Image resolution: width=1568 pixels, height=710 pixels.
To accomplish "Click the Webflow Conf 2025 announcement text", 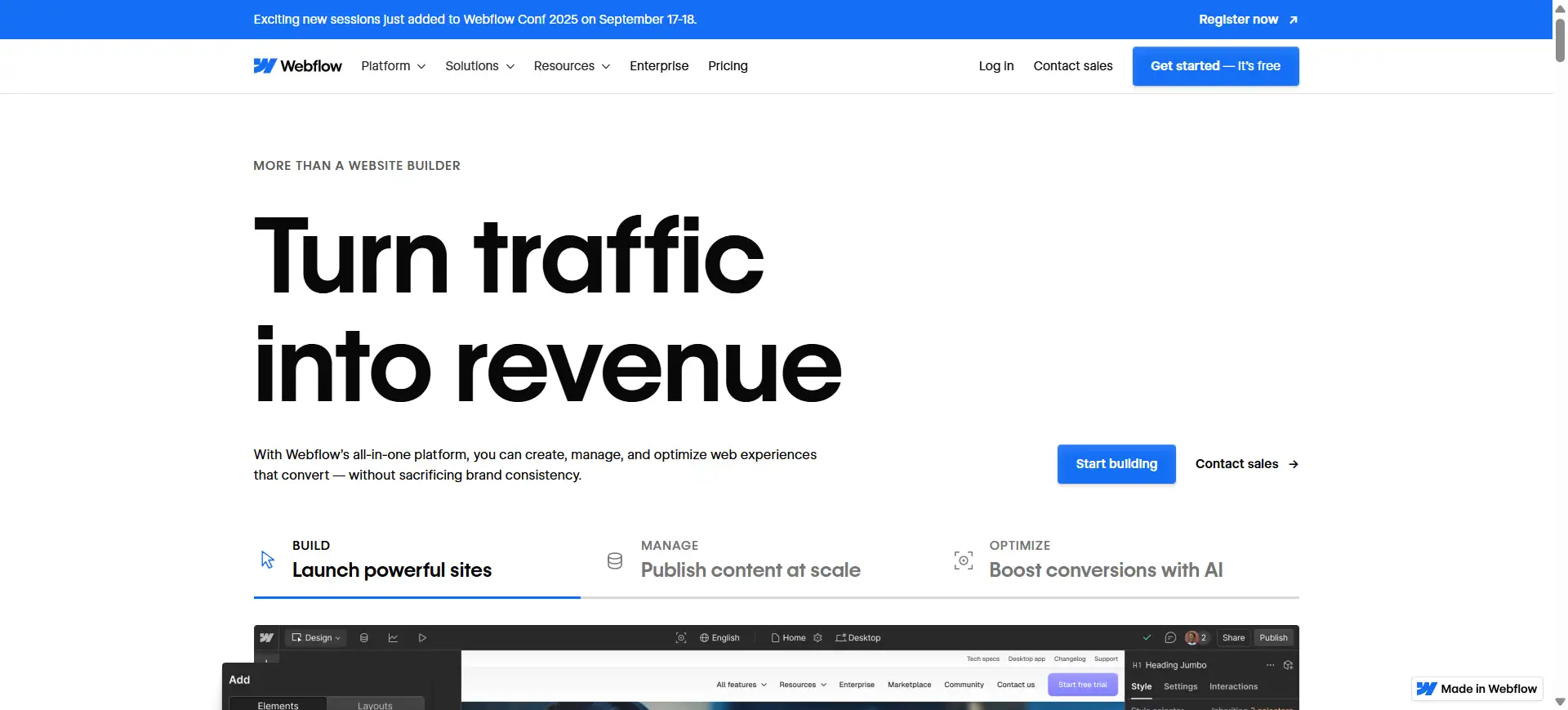I will point(475,20).
